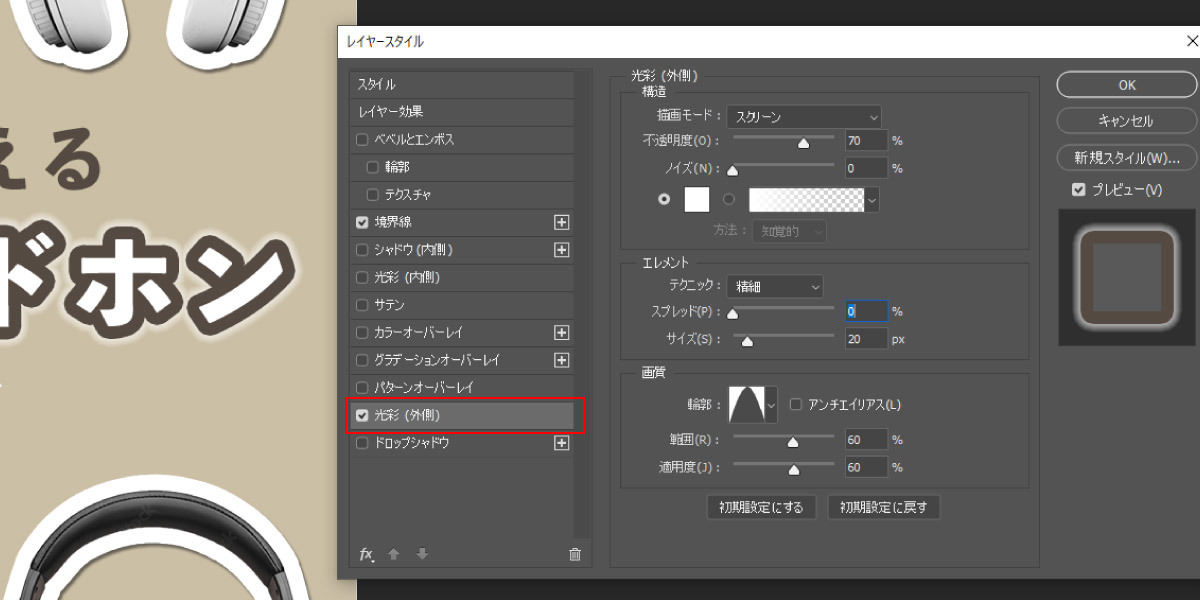Click the 初期設定にする button
Image resolution: width=1200 pixels, height=600 pixels.
click(x=761, y=507)
